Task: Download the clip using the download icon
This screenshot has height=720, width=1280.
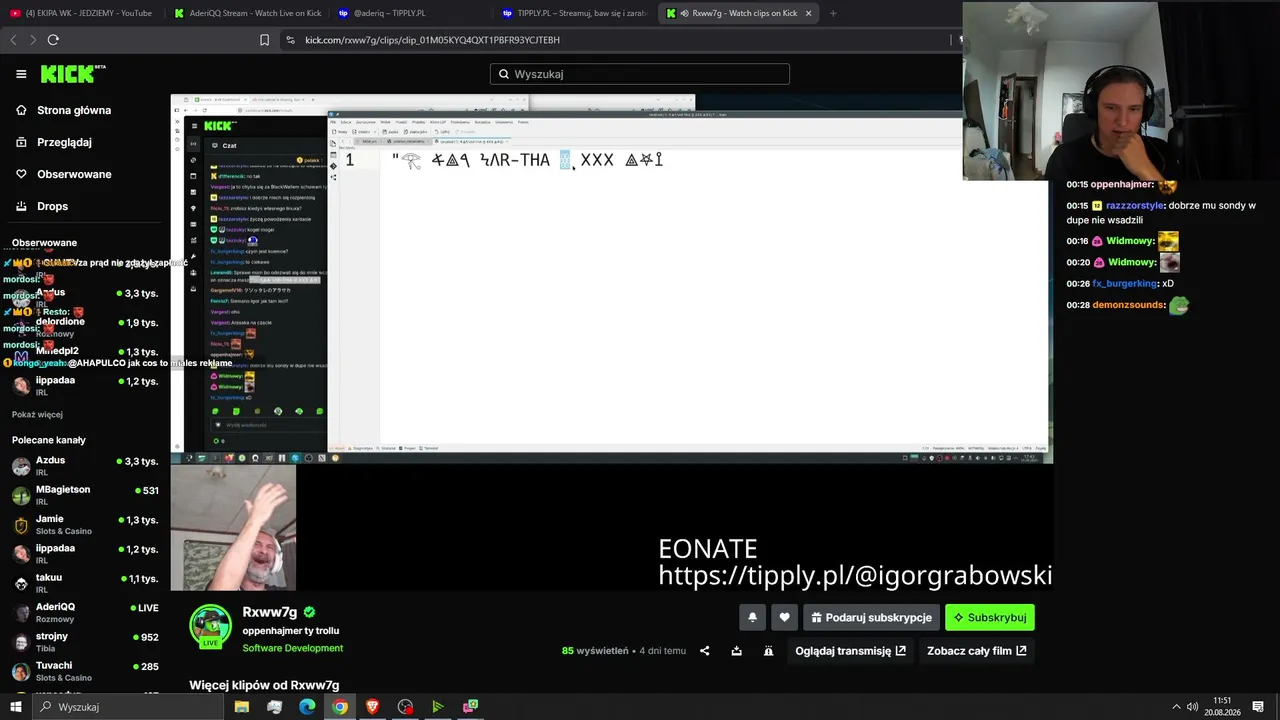Action: [x=737, y=651]
